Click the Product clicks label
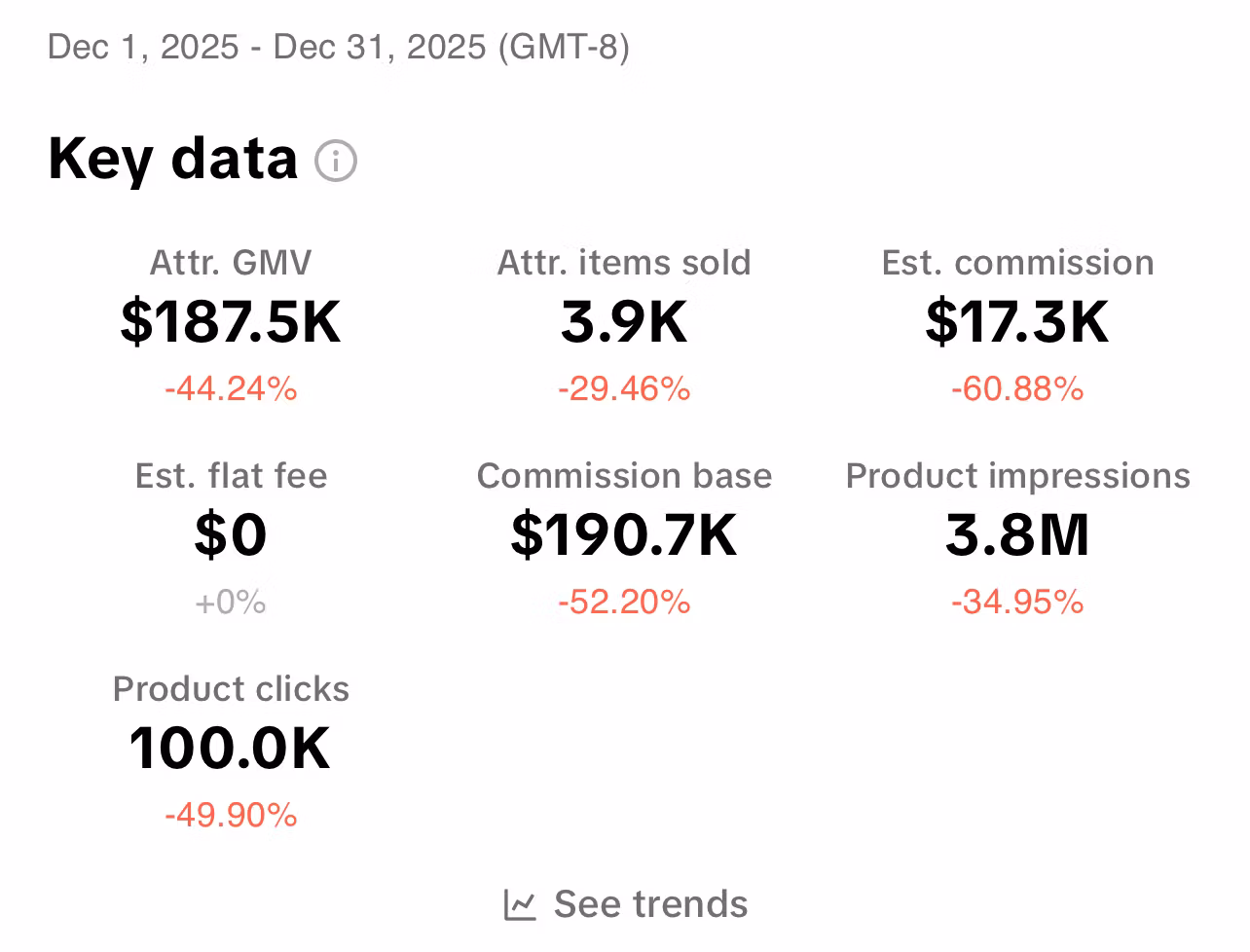 tap(231, 689)
